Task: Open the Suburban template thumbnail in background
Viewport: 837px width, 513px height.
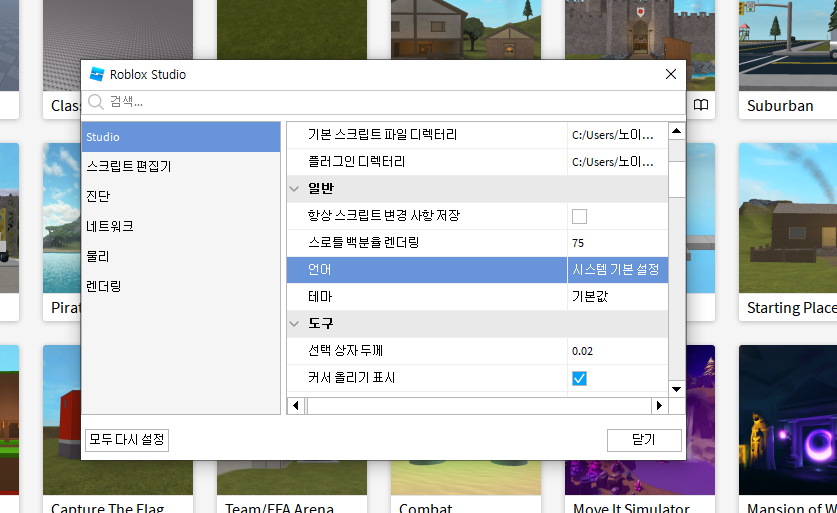Action: pos(788,45)
